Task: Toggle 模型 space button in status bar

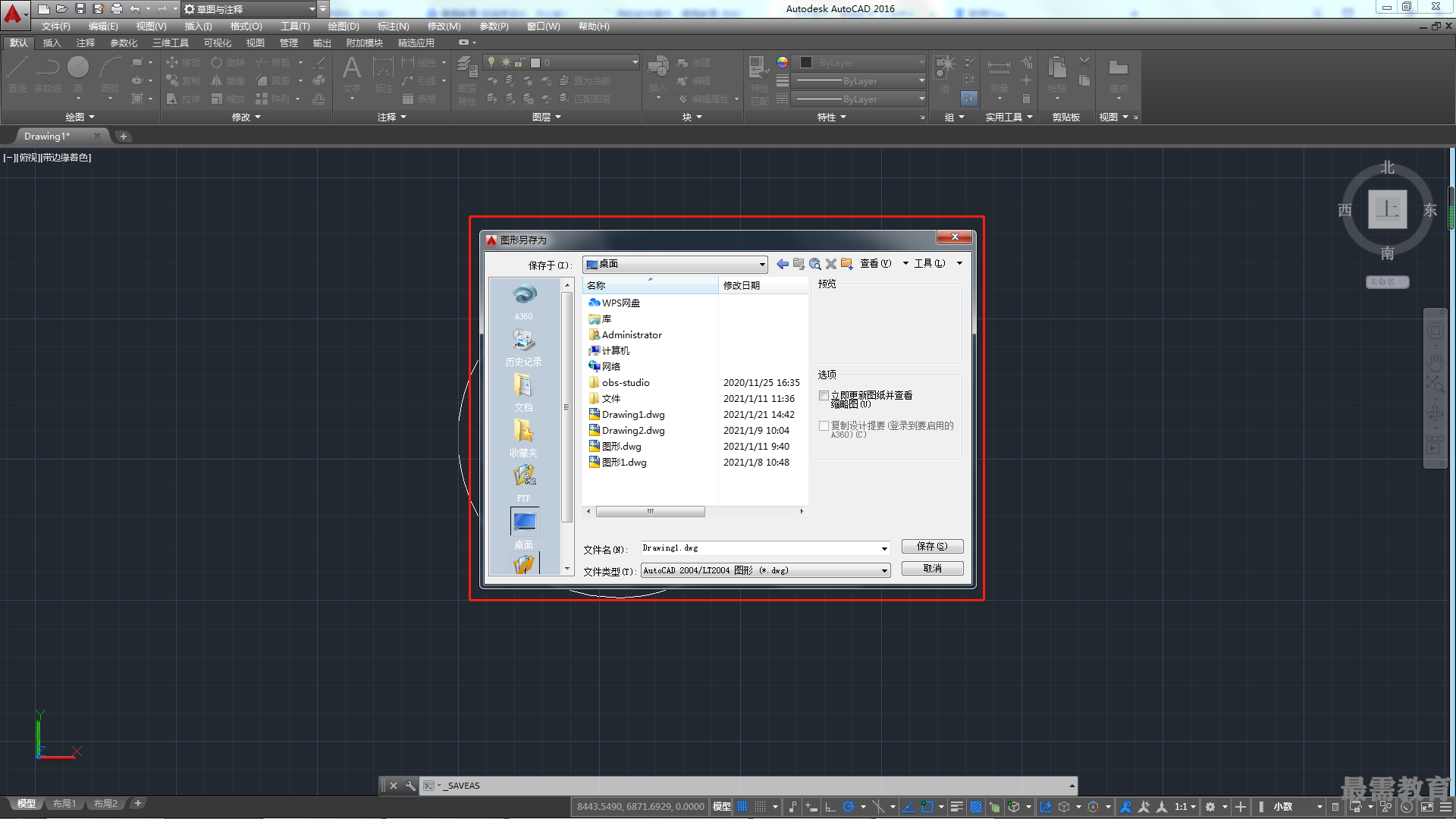Action: pyautogui.click(x=722, y=807)
